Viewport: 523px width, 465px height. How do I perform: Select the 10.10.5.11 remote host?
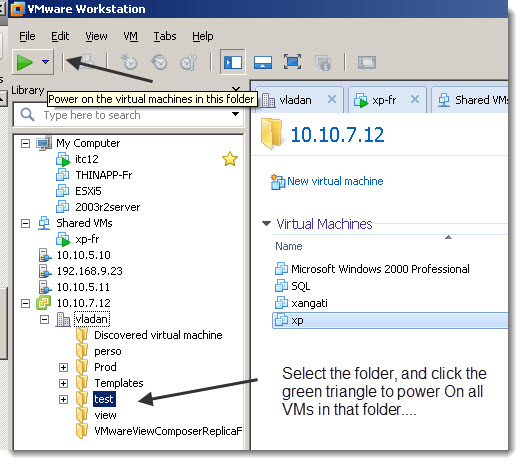[83, 287]
